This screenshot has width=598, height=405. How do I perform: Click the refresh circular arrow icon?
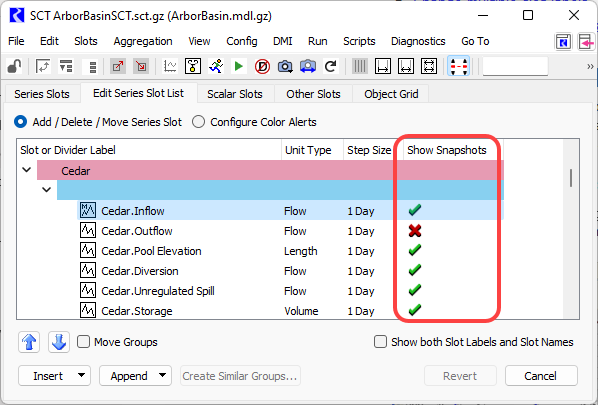pyautogui.click(x=331, y=66)
